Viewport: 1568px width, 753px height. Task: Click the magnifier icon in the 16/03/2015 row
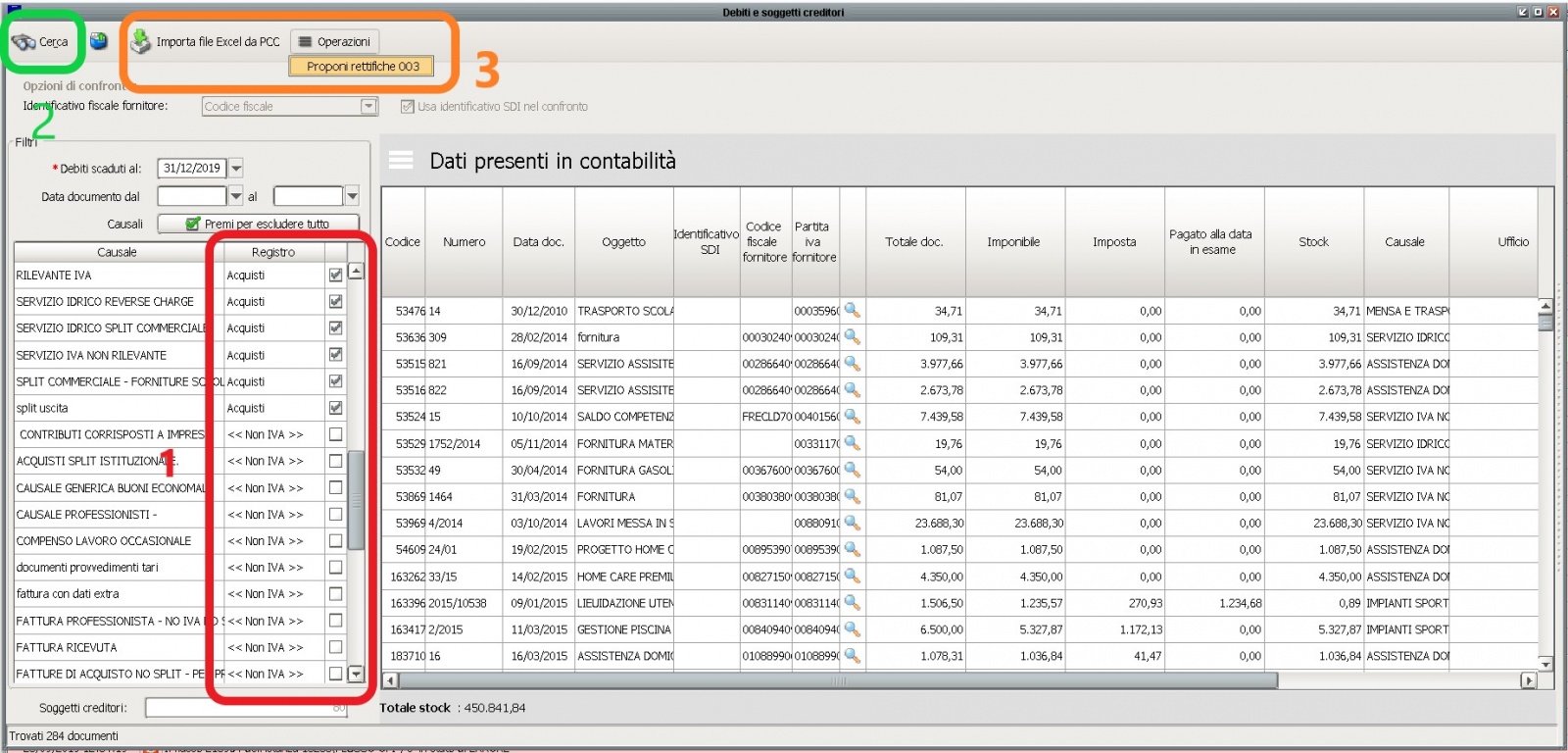pyautogui.click(x=853, y=655)
